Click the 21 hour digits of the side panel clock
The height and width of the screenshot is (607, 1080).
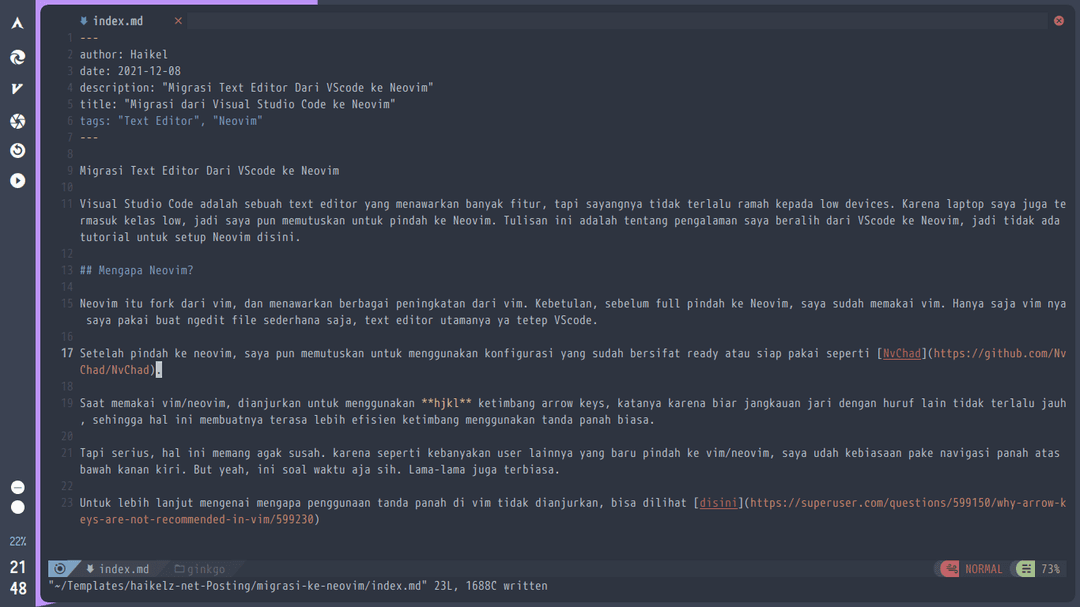tap(18, 567)
